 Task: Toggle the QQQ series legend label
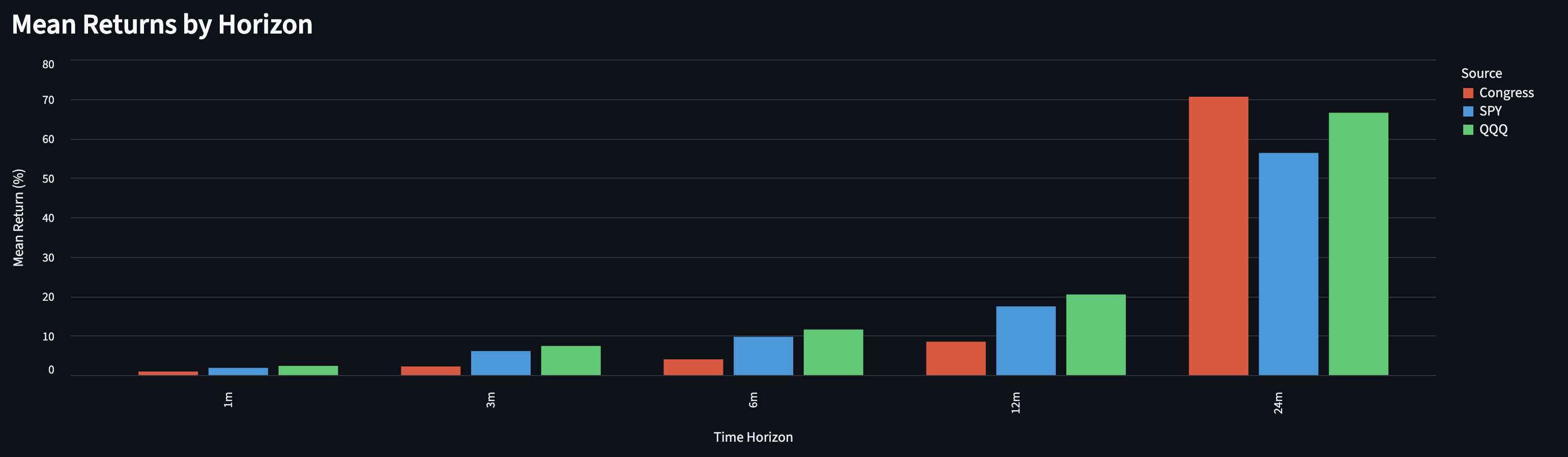coord(1493,130)
